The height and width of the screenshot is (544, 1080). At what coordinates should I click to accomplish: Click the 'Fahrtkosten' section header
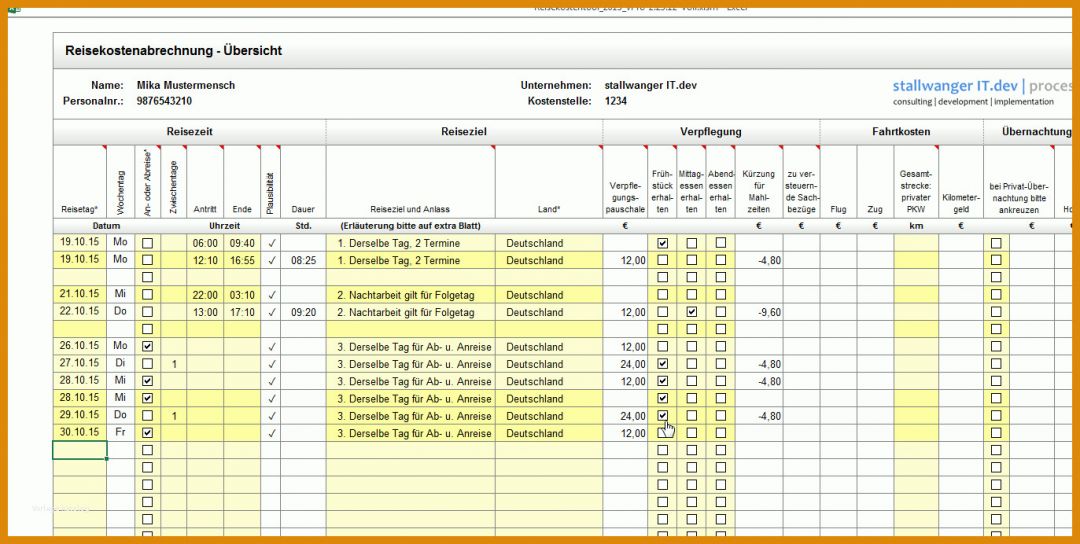click(x=902, y=132)
